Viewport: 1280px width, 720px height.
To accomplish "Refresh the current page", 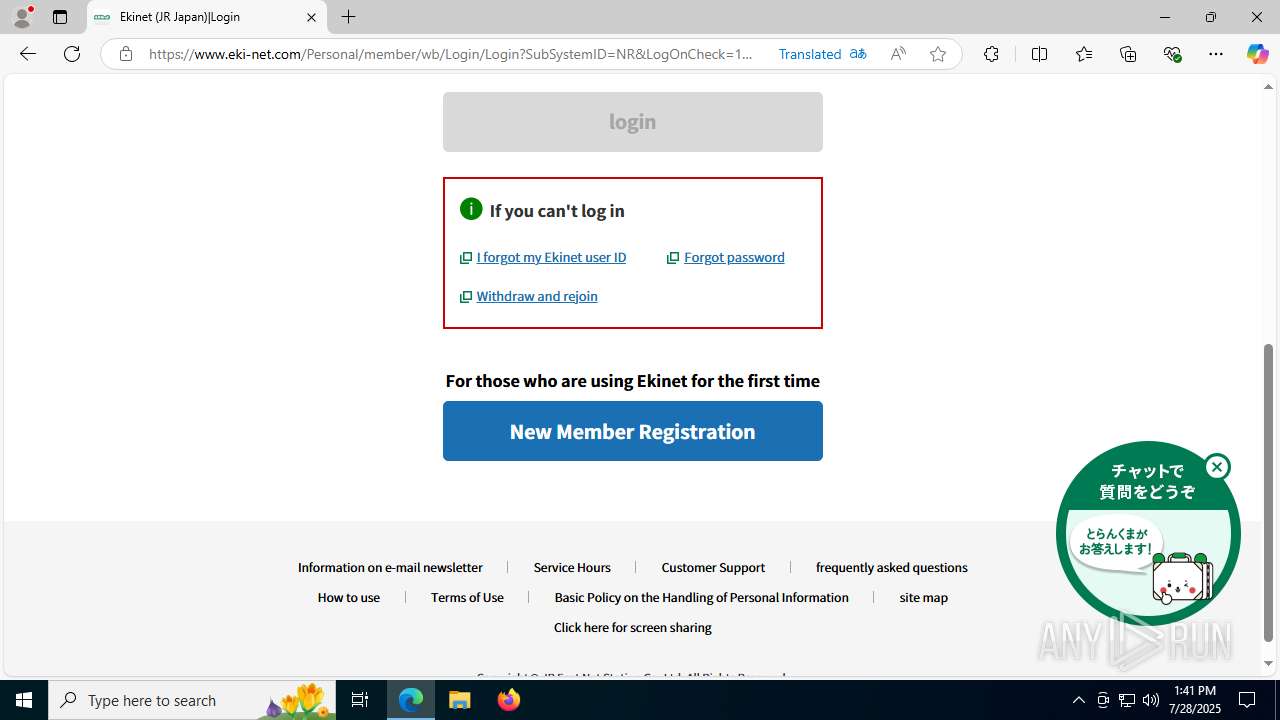I will 72,54.
